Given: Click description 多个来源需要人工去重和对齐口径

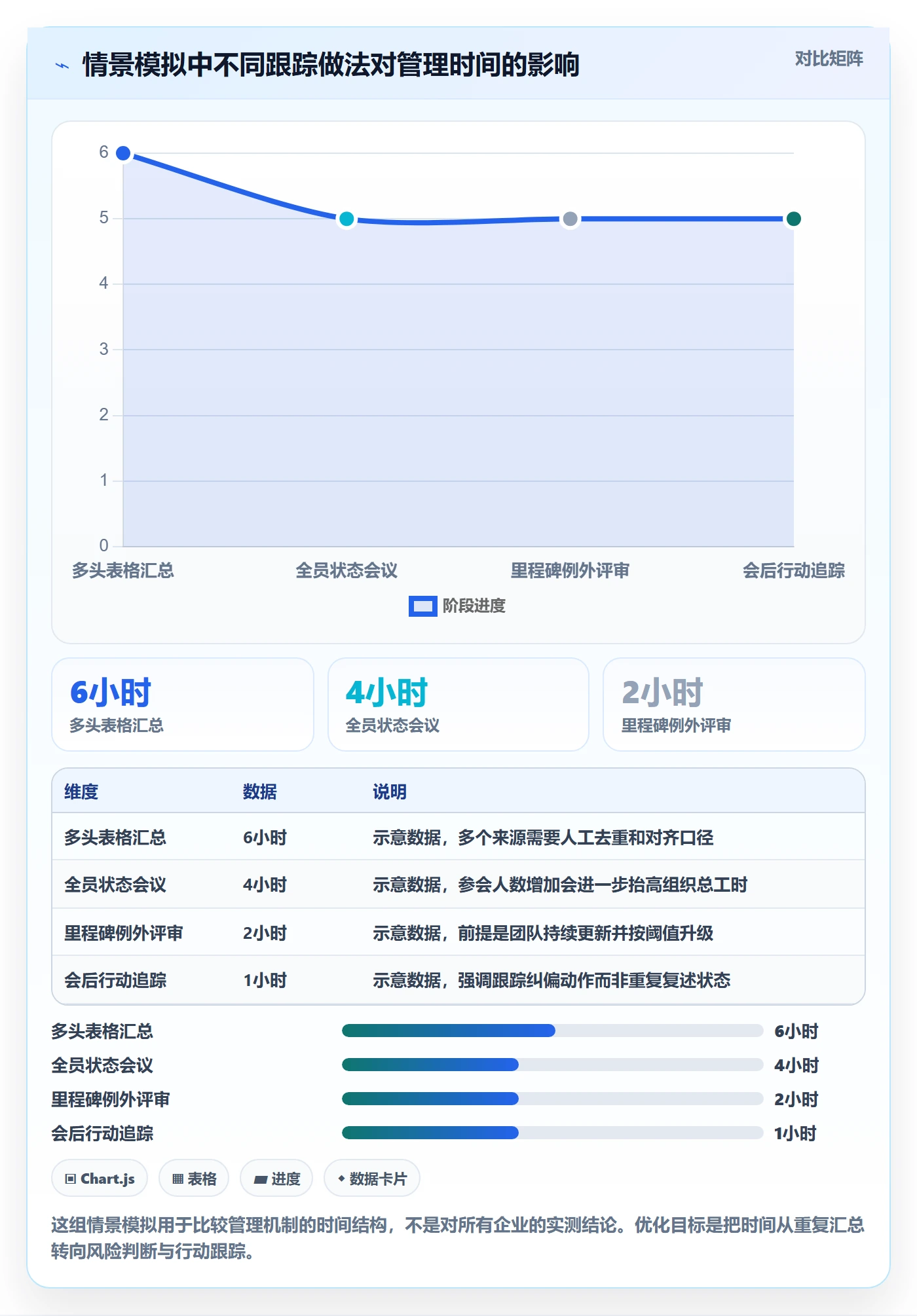Looking at the screenshot, I should [586, 838].
